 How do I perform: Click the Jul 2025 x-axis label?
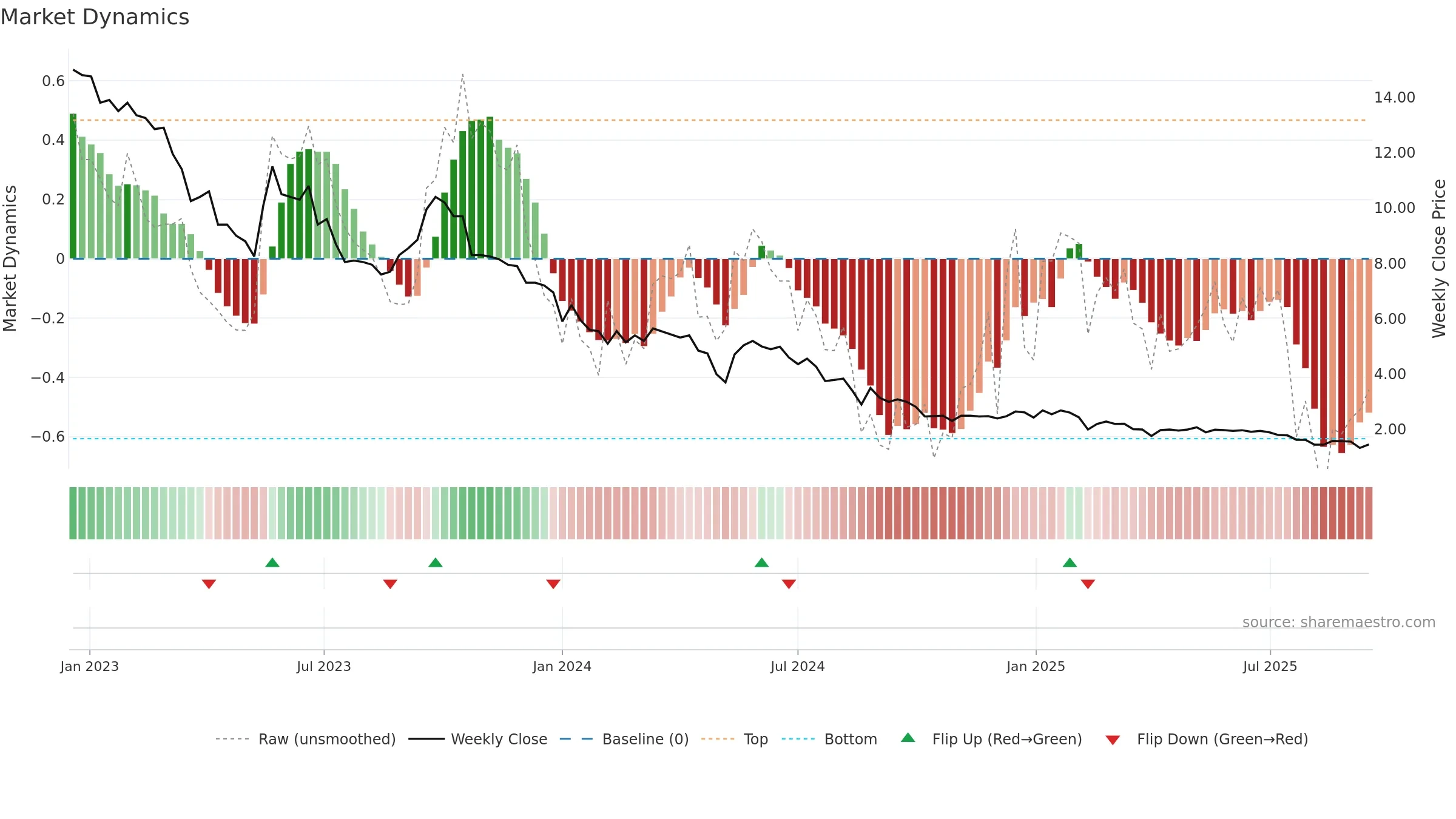[x=1270, y=666]
